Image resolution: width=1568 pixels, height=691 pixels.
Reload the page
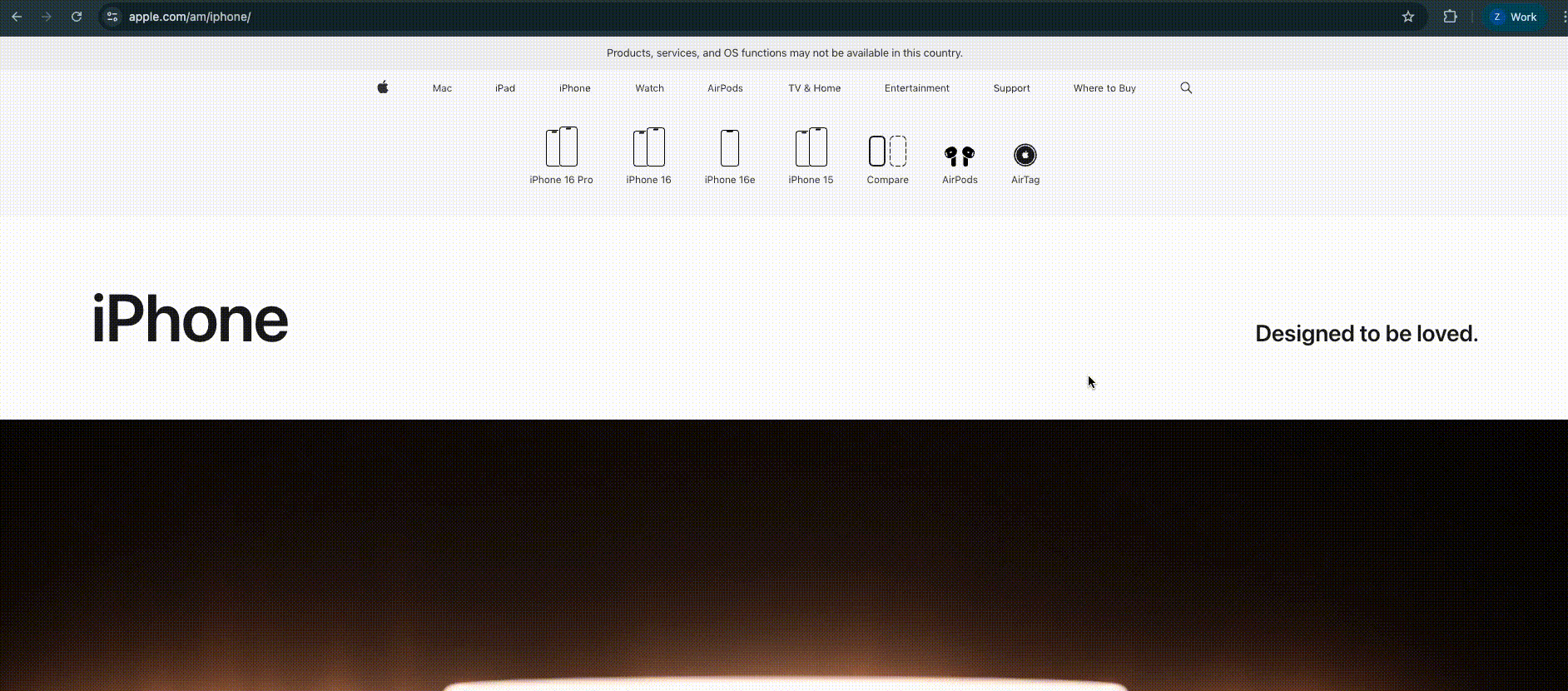point(77,17)
